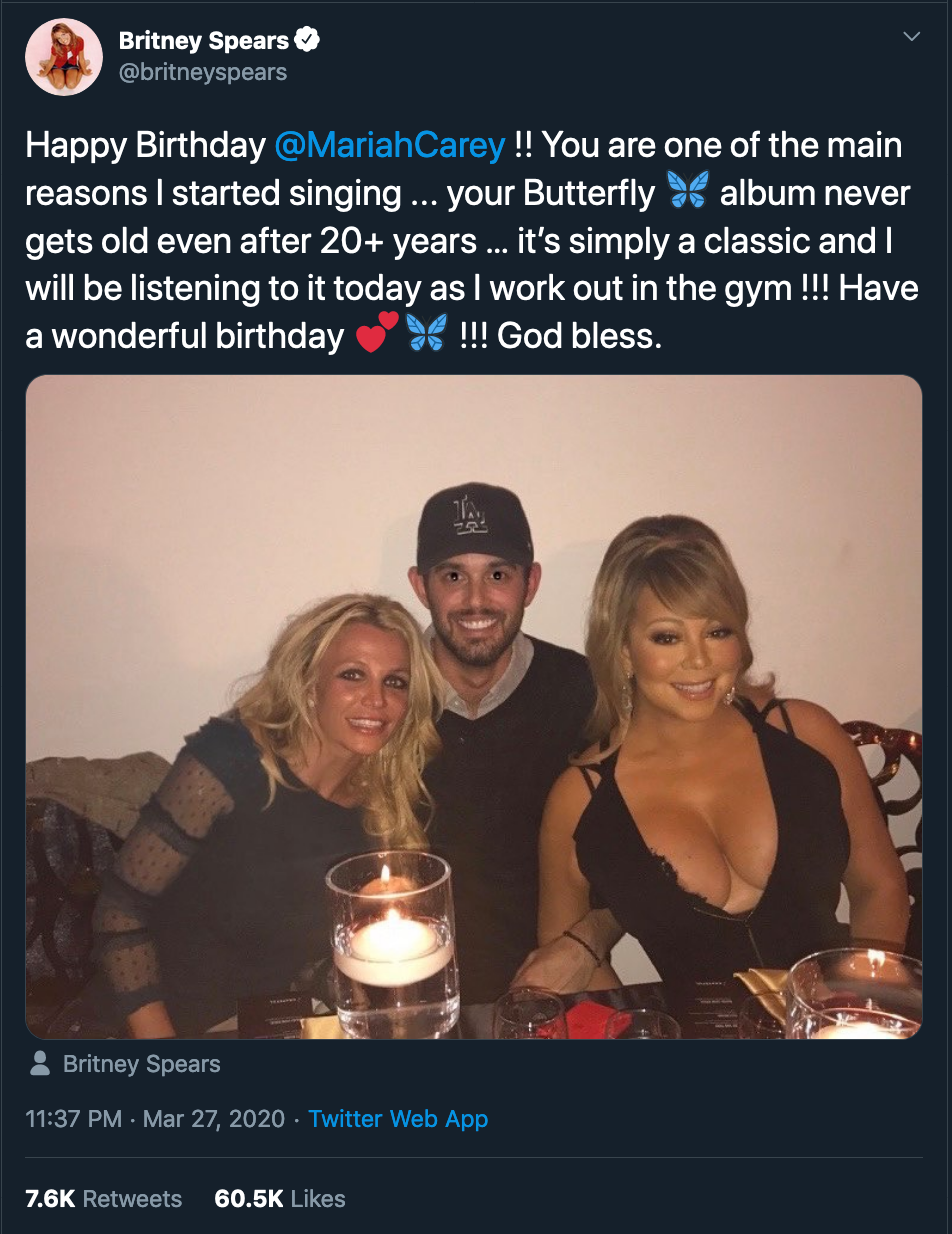The width and height of the screenshot is (952, 1234).
Task: Open the Britney Spears display name at top
Action: coord(204,41)
